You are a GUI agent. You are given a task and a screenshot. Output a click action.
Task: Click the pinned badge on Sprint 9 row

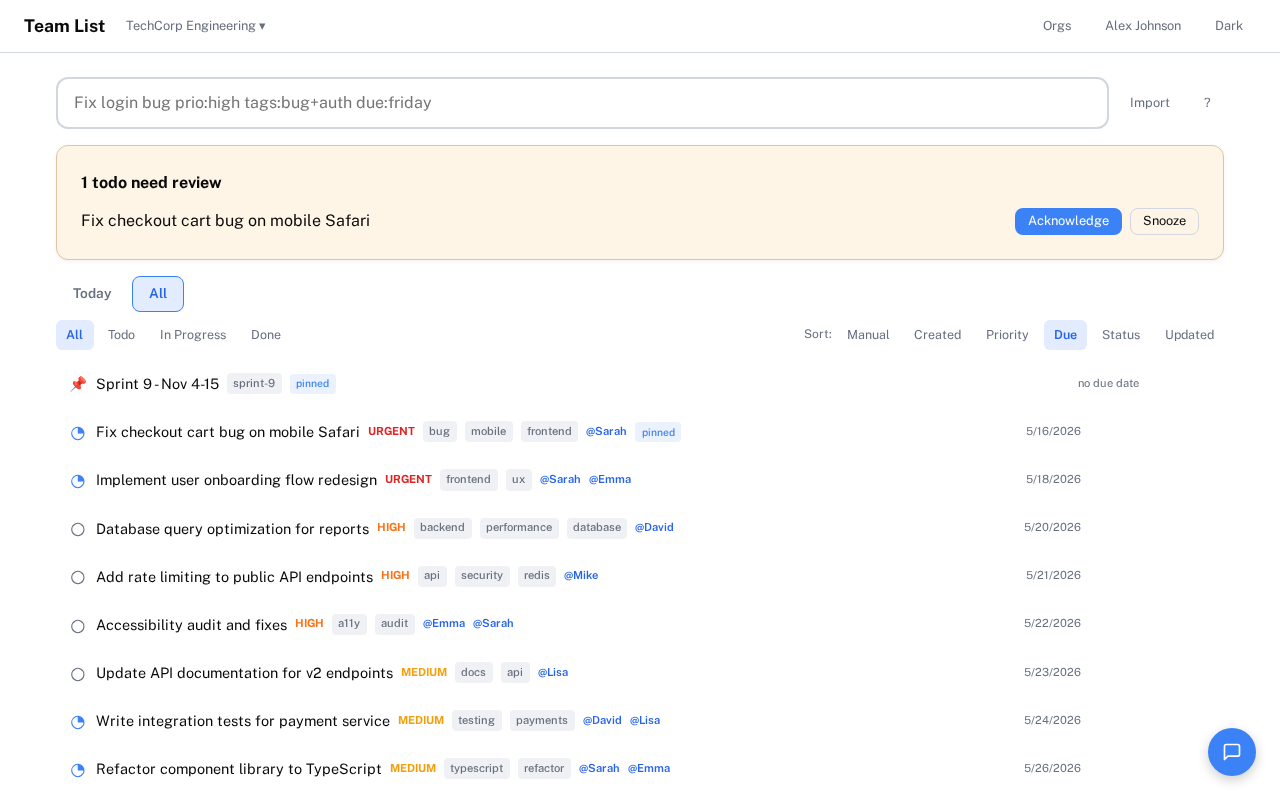tap(312, 384)
